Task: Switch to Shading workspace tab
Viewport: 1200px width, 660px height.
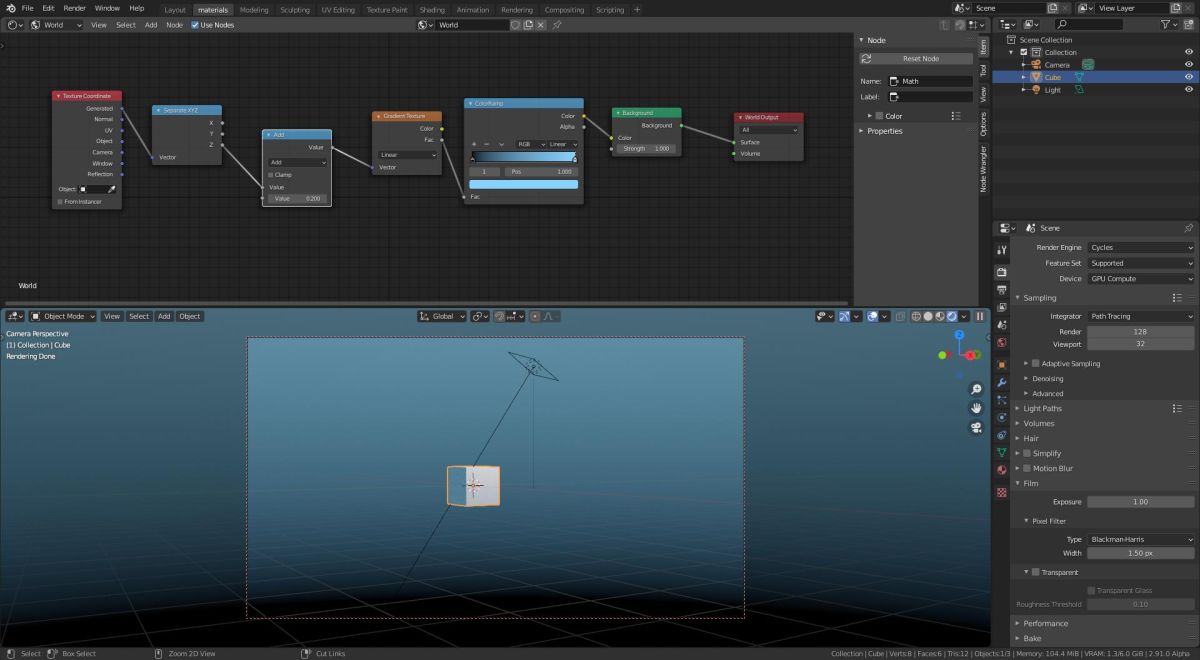Action: point(432,10)
